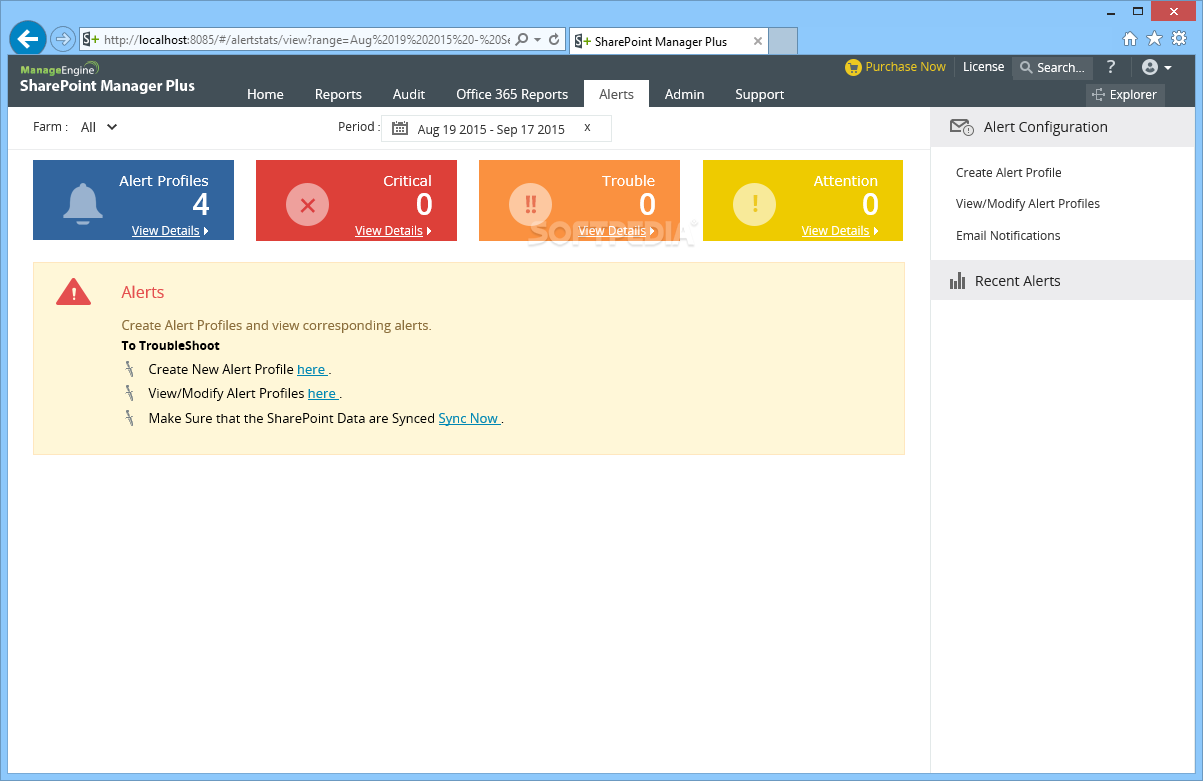Click the red warning triangle icon

pos(73,292)
